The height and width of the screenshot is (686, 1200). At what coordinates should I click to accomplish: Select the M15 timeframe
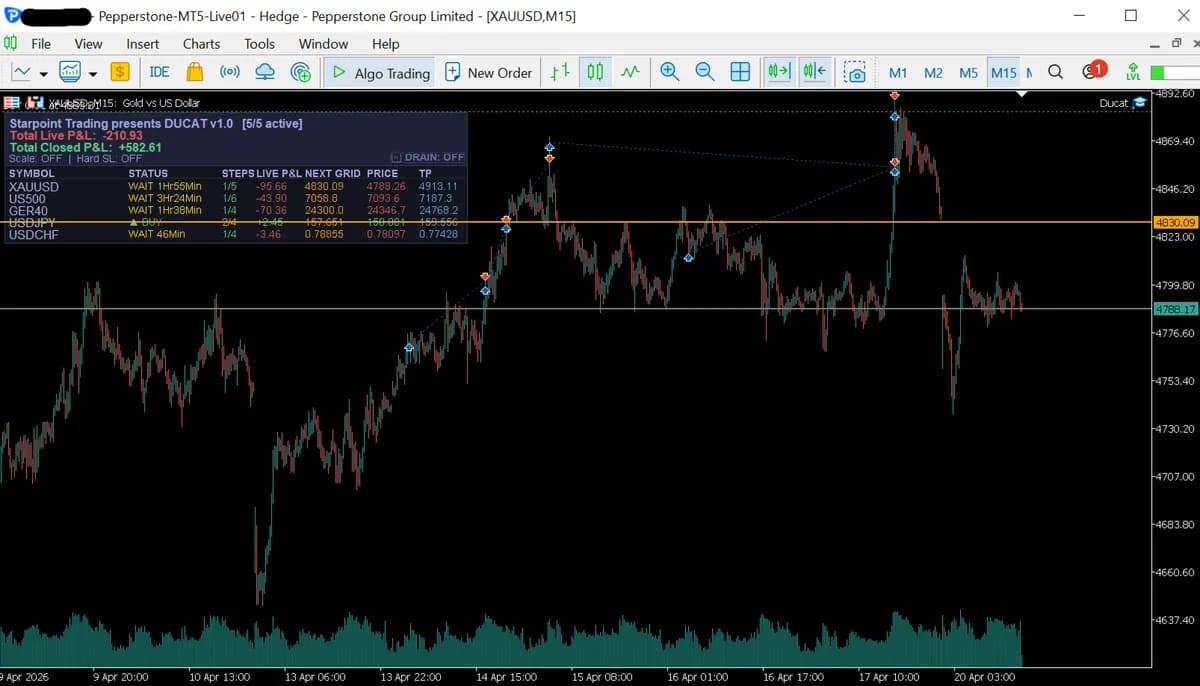tap(1003, 72)
